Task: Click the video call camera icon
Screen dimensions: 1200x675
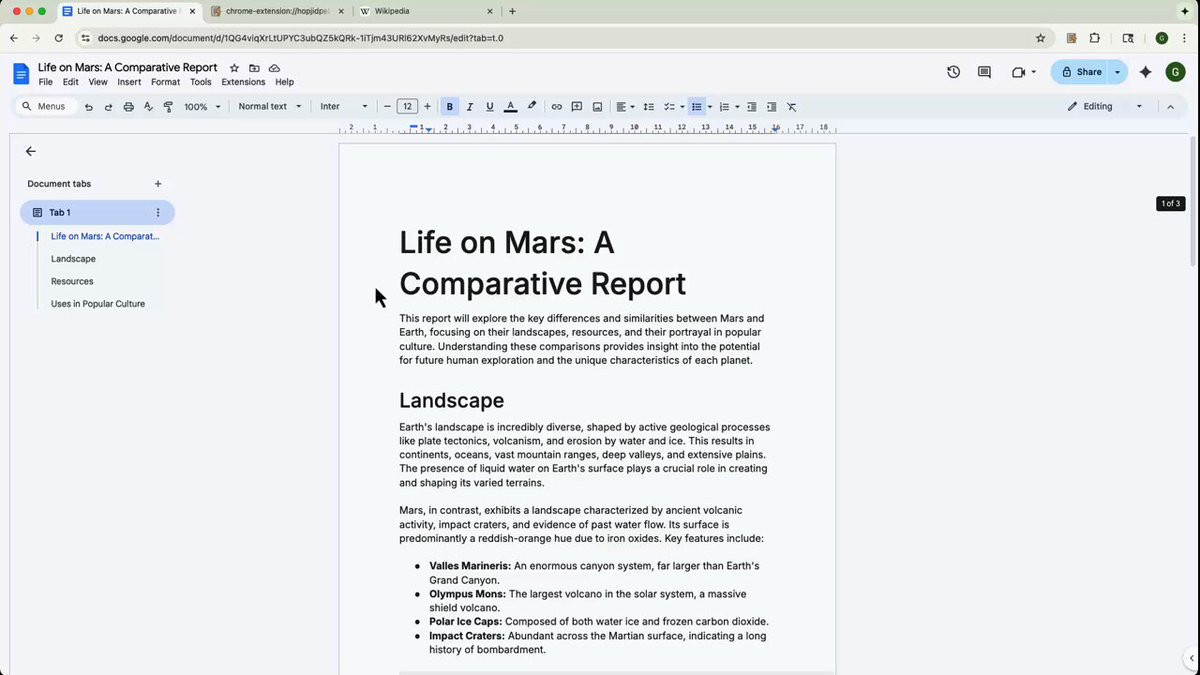Action: [1019, 72]
